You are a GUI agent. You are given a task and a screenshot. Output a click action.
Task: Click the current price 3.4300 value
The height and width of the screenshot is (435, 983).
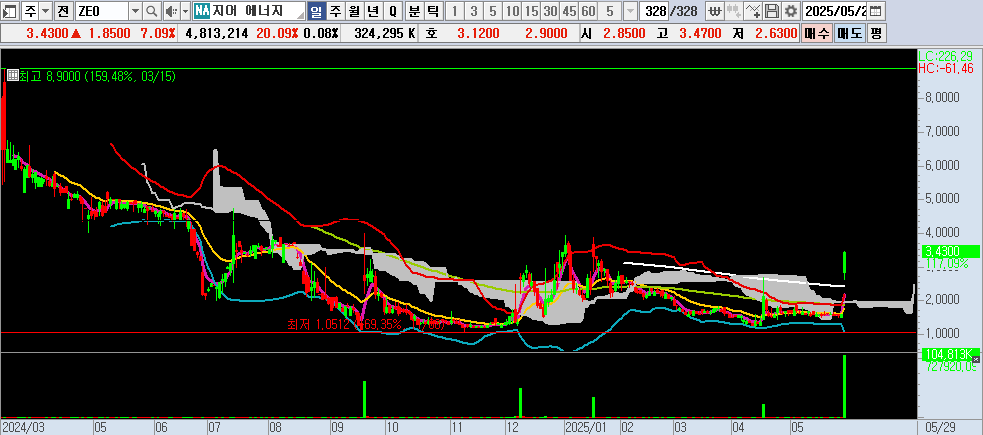click(46, 33)
